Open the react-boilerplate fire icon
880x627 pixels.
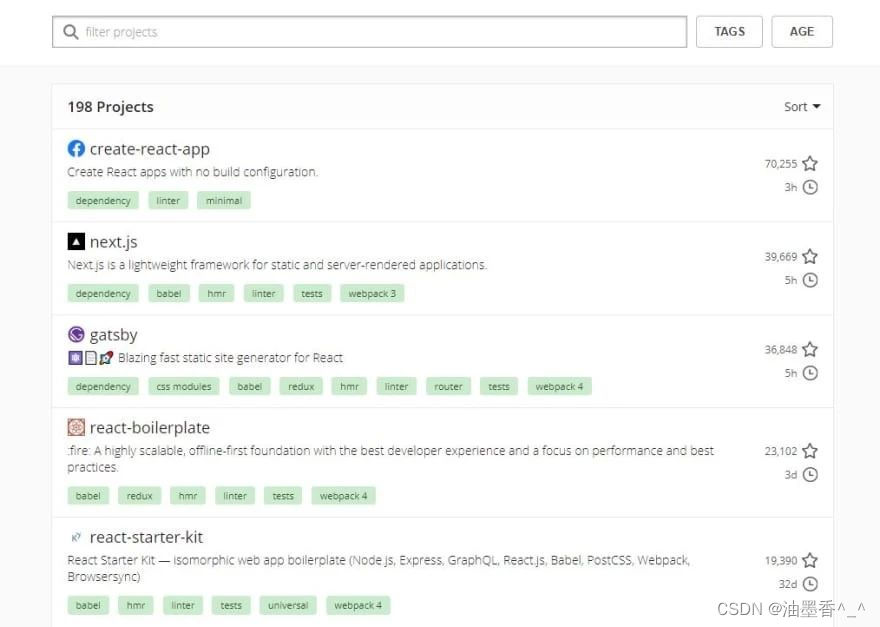pyautogui.click(x=75, y=427)
